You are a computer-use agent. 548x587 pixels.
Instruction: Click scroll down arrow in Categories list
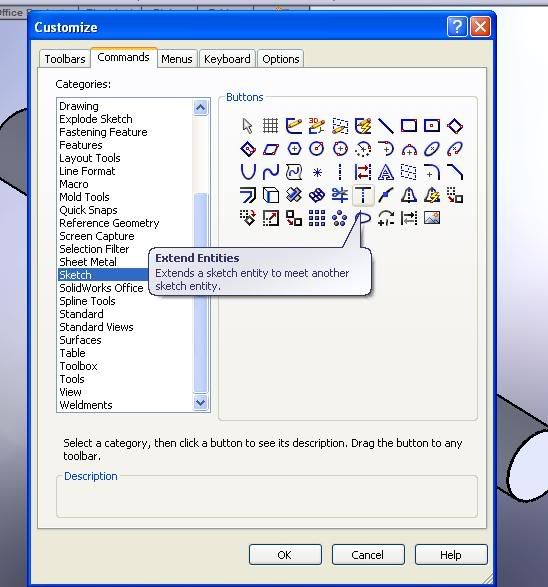(201, 403)
